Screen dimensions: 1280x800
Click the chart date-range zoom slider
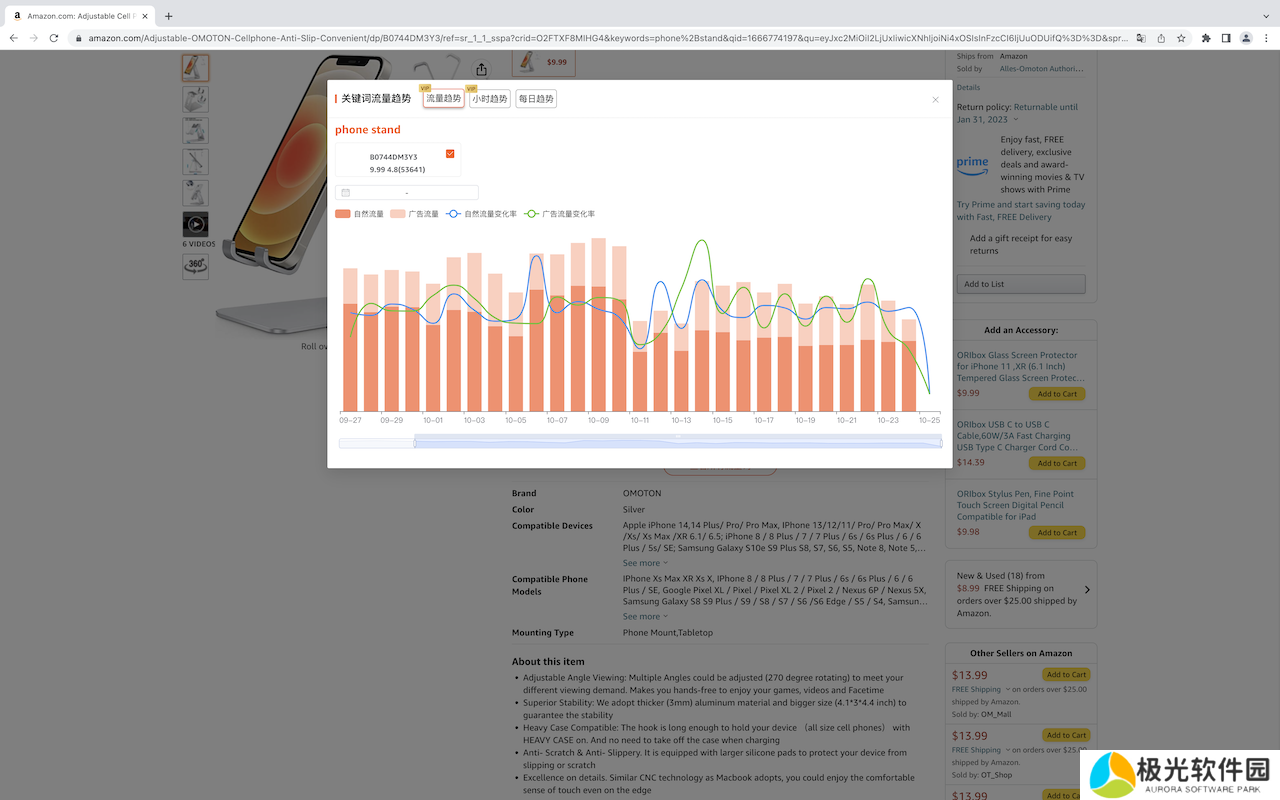677,442
